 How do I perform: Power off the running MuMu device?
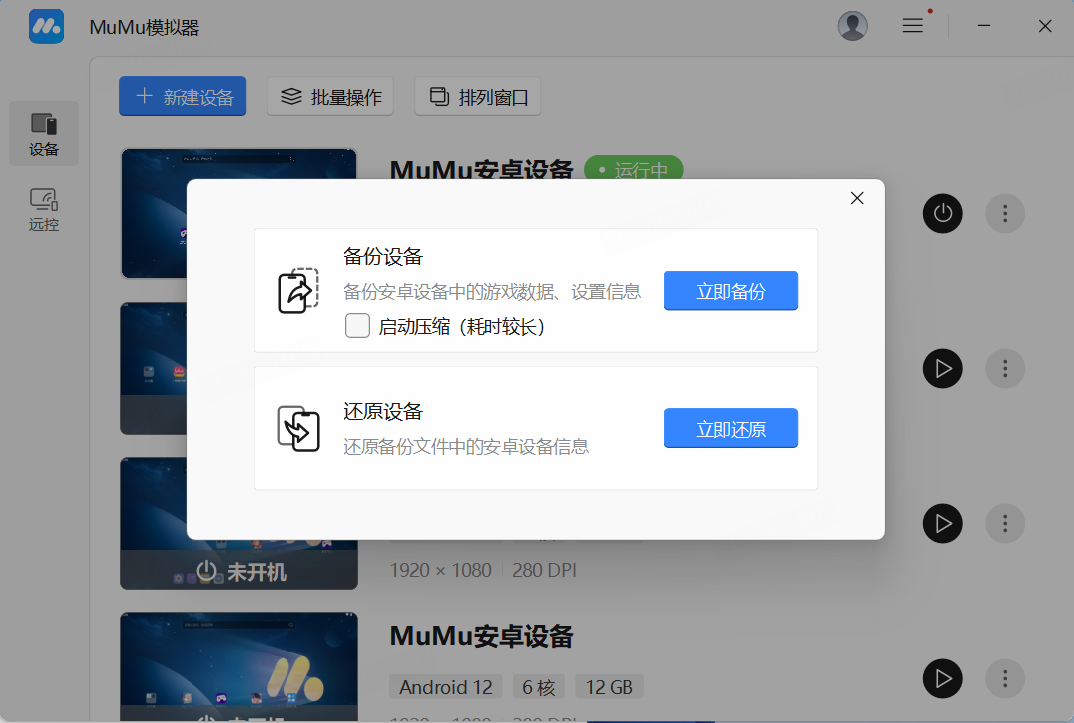point(942,213)
